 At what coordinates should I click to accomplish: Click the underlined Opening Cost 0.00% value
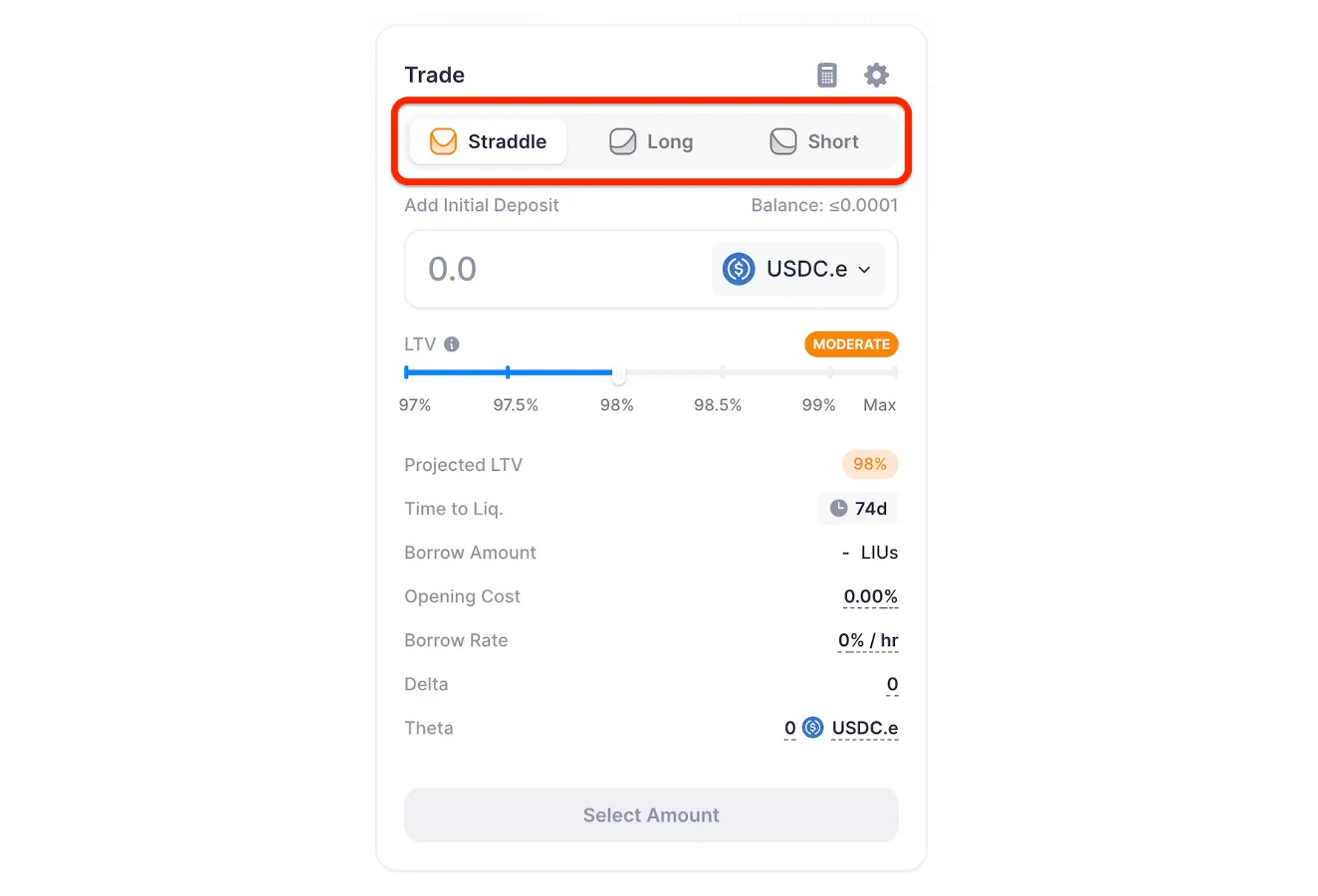(x=871, y=596)
